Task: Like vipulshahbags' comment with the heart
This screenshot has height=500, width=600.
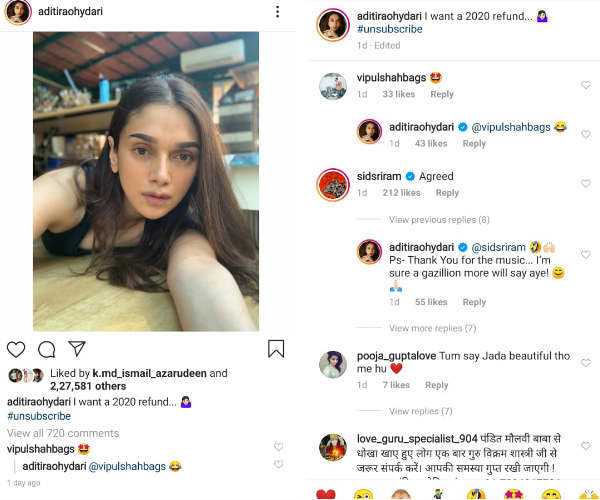Action: 586,85
